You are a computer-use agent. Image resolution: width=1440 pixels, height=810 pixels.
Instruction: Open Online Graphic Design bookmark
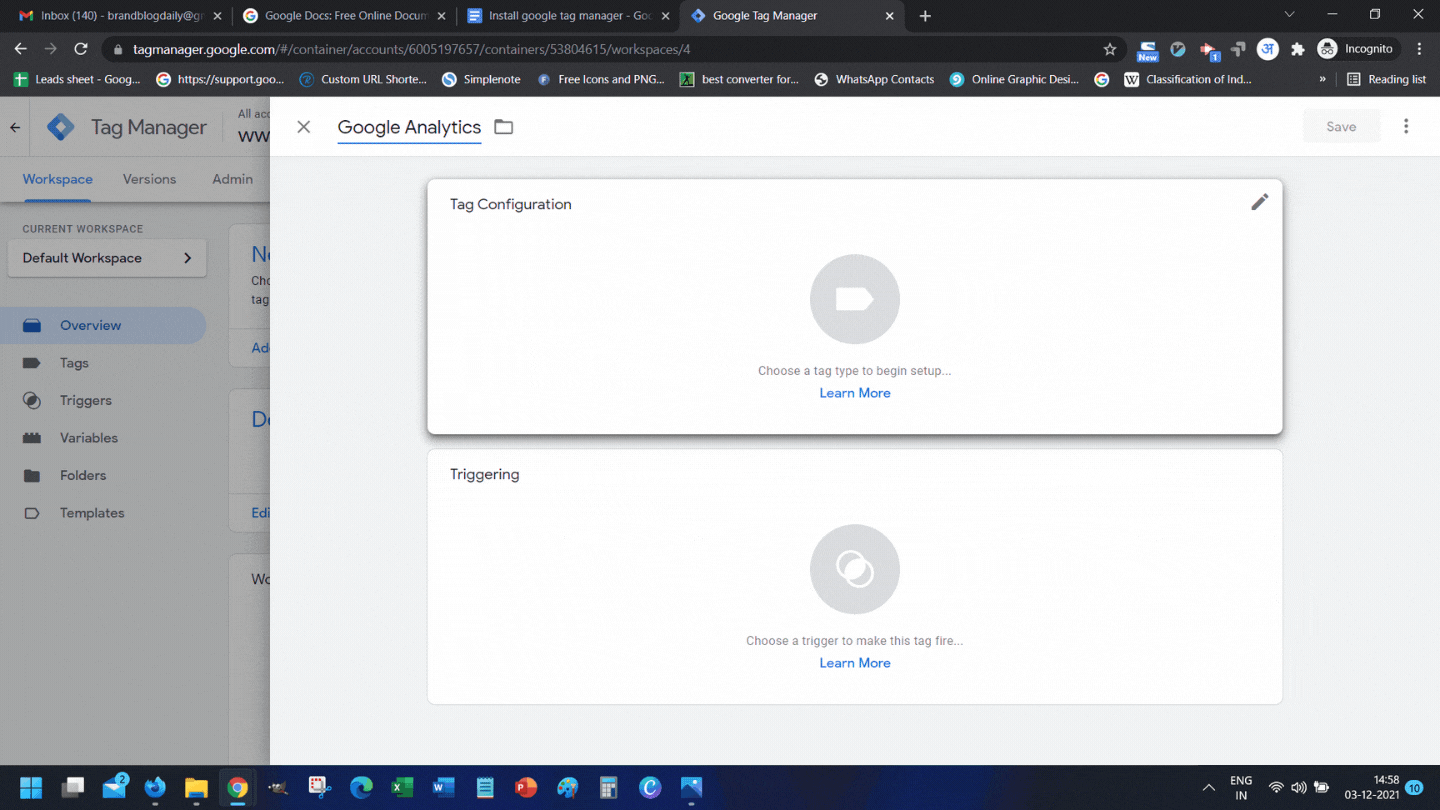(x=1014, y=79)
